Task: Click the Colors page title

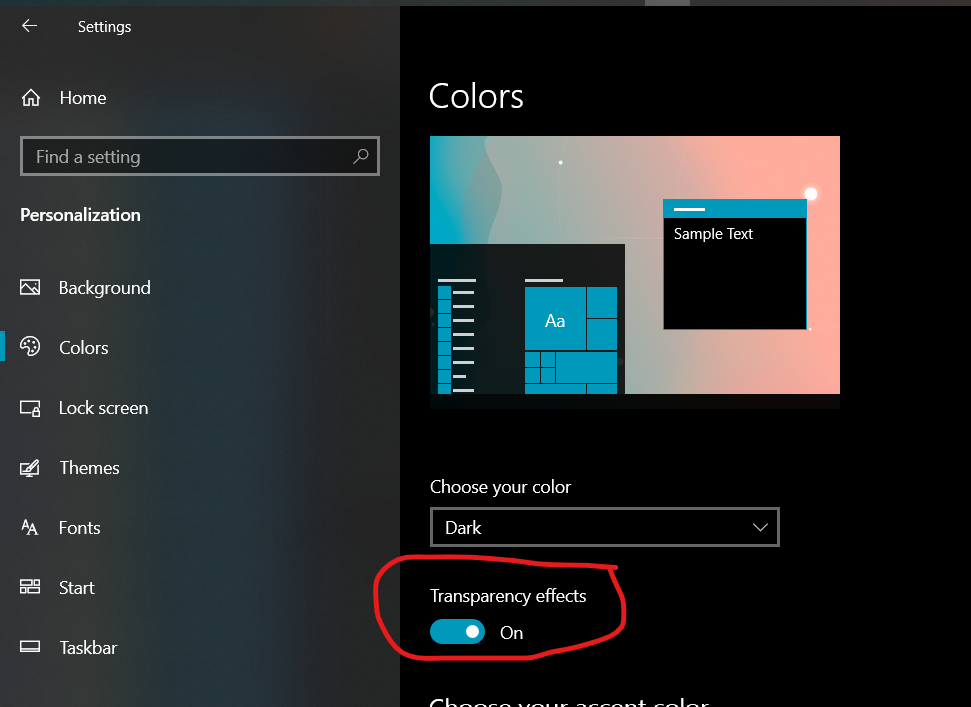Action: 476,97
